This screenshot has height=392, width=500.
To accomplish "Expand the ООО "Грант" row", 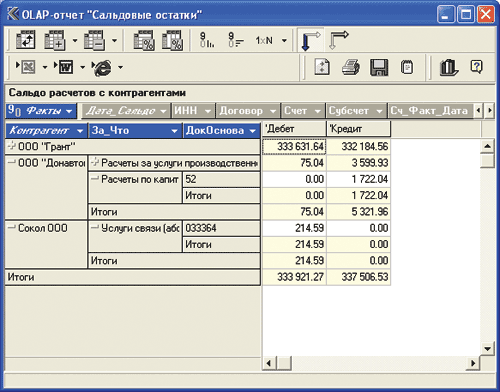I will 12,146.
